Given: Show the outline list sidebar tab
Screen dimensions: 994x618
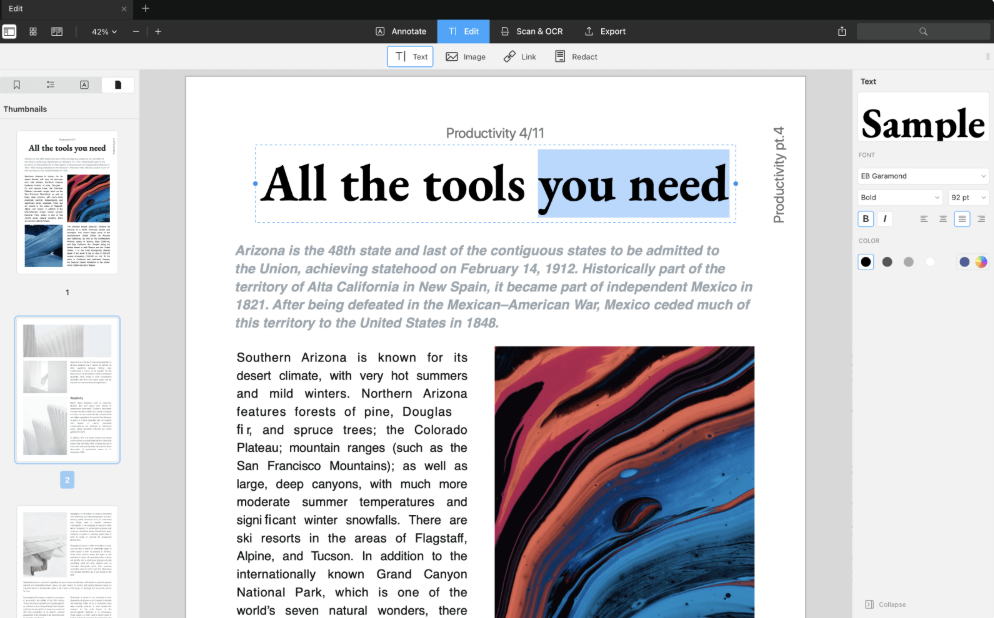Looking at the screenshot, I should pyautogui.click(x=50, y=85).
